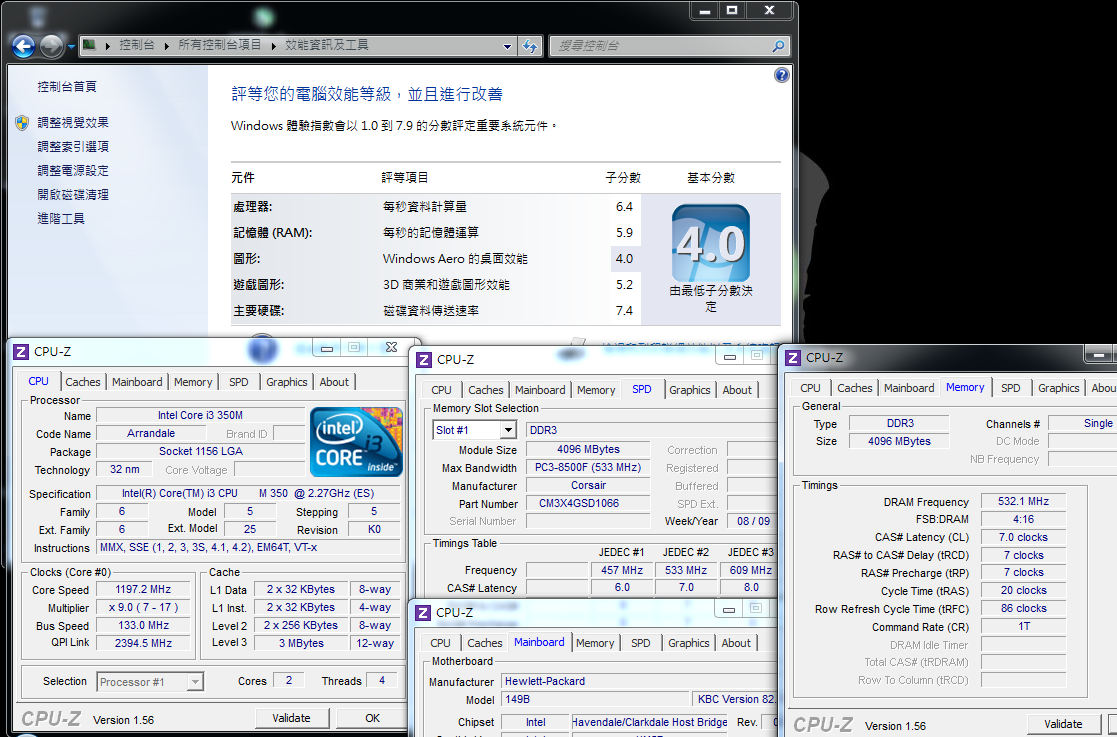Click the refresh icon beside the address bar
This screenshot has width=1117, height=737.
pos(530,46)
